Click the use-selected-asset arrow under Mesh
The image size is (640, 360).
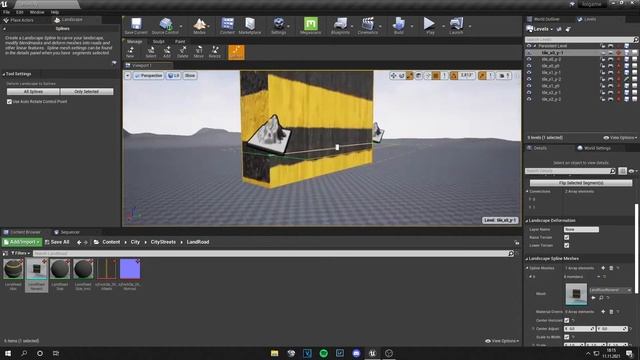click(x=593, y=298)
